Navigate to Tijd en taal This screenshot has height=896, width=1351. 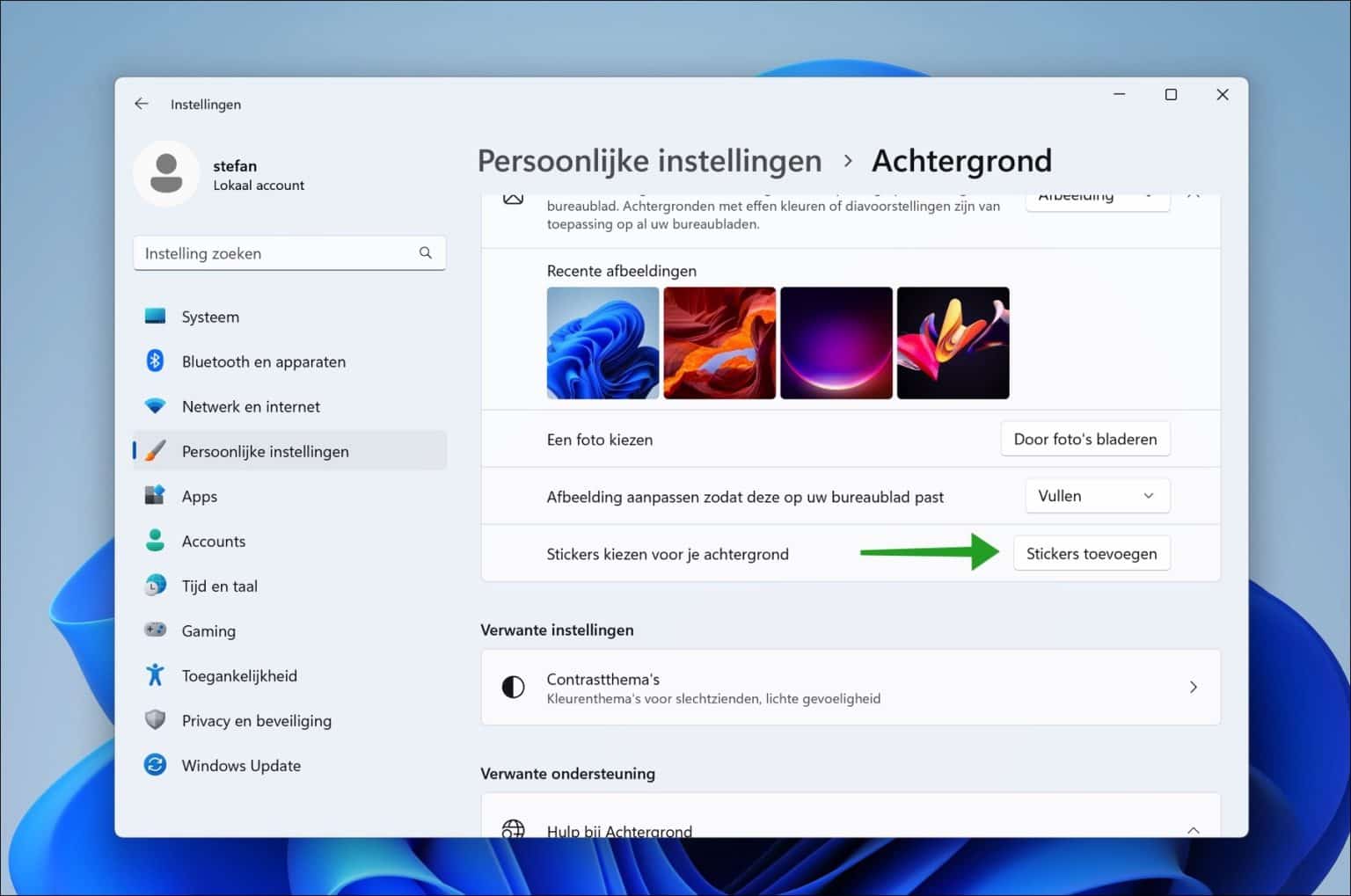pos(220,586)
